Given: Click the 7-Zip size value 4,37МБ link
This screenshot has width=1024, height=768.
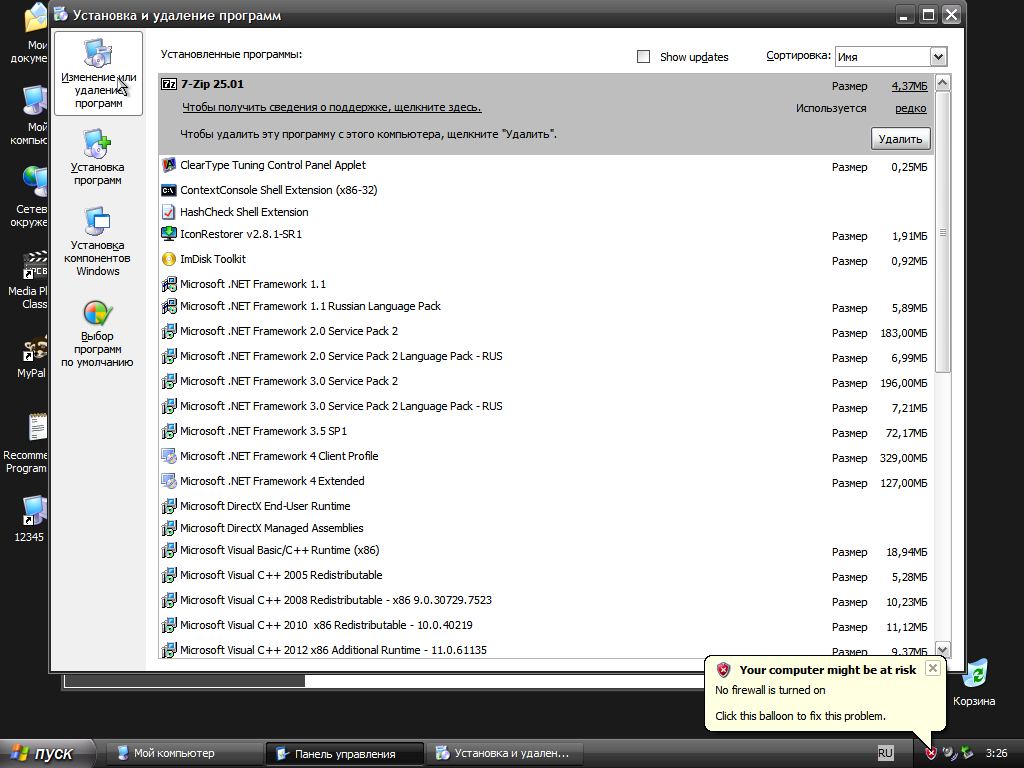Looking at the screenshot, I should point(909,86).
